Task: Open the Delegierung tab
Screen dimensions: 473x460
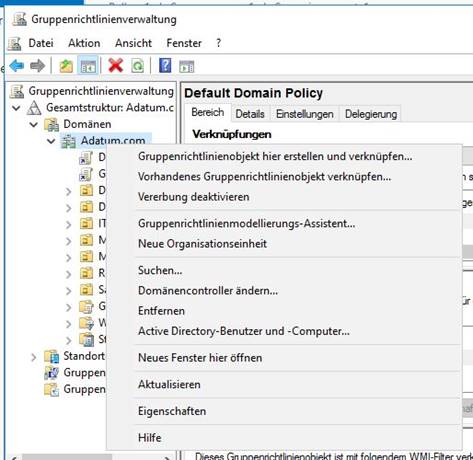Action: pos(371,114)
